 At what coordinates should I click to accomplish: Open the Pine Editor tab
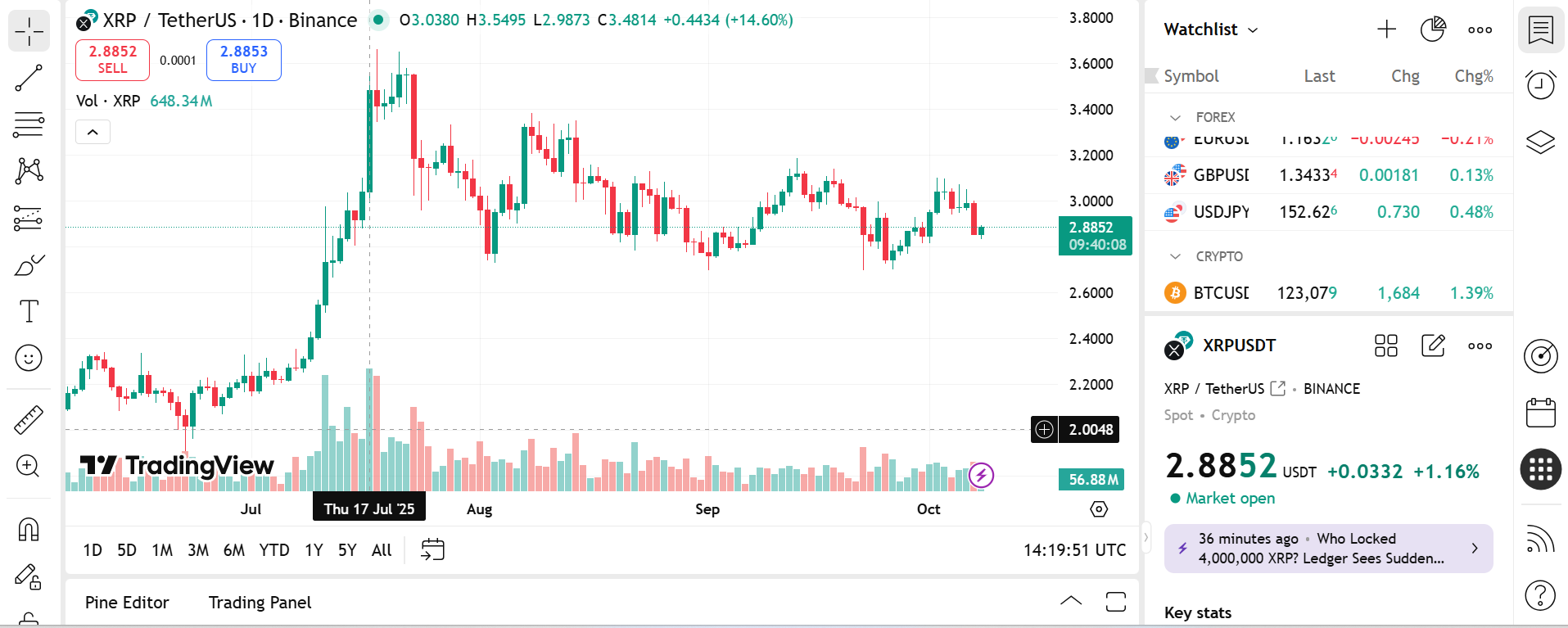click(127, 603)
